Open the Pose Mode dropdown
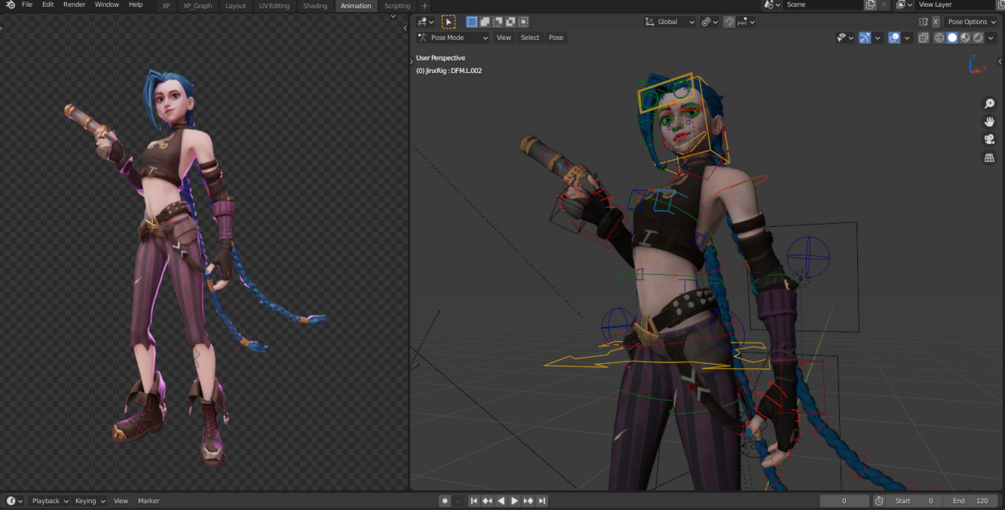The image size is (1005, 510). pyautogui.click(x=453, y=38)
